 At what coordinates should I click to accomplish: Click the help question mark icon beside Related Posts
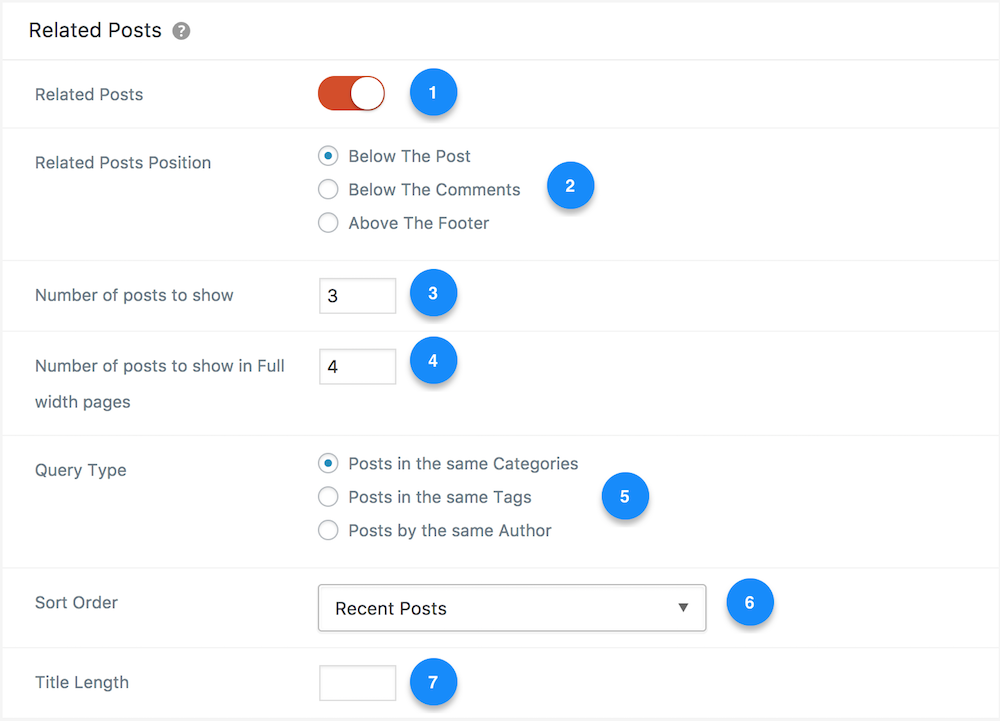pos(181,31)
